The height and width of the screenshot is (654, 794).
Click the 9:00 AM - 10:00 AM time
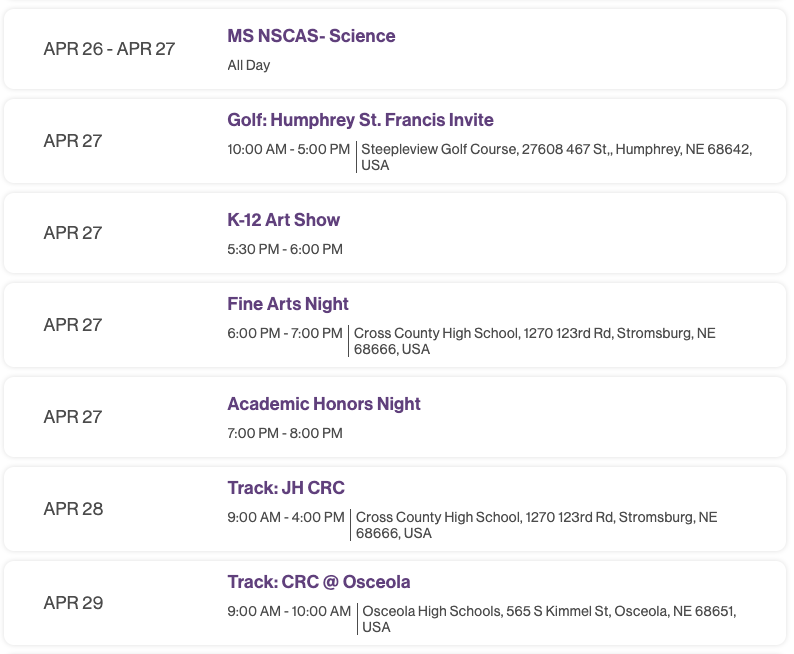click(288, 611)
